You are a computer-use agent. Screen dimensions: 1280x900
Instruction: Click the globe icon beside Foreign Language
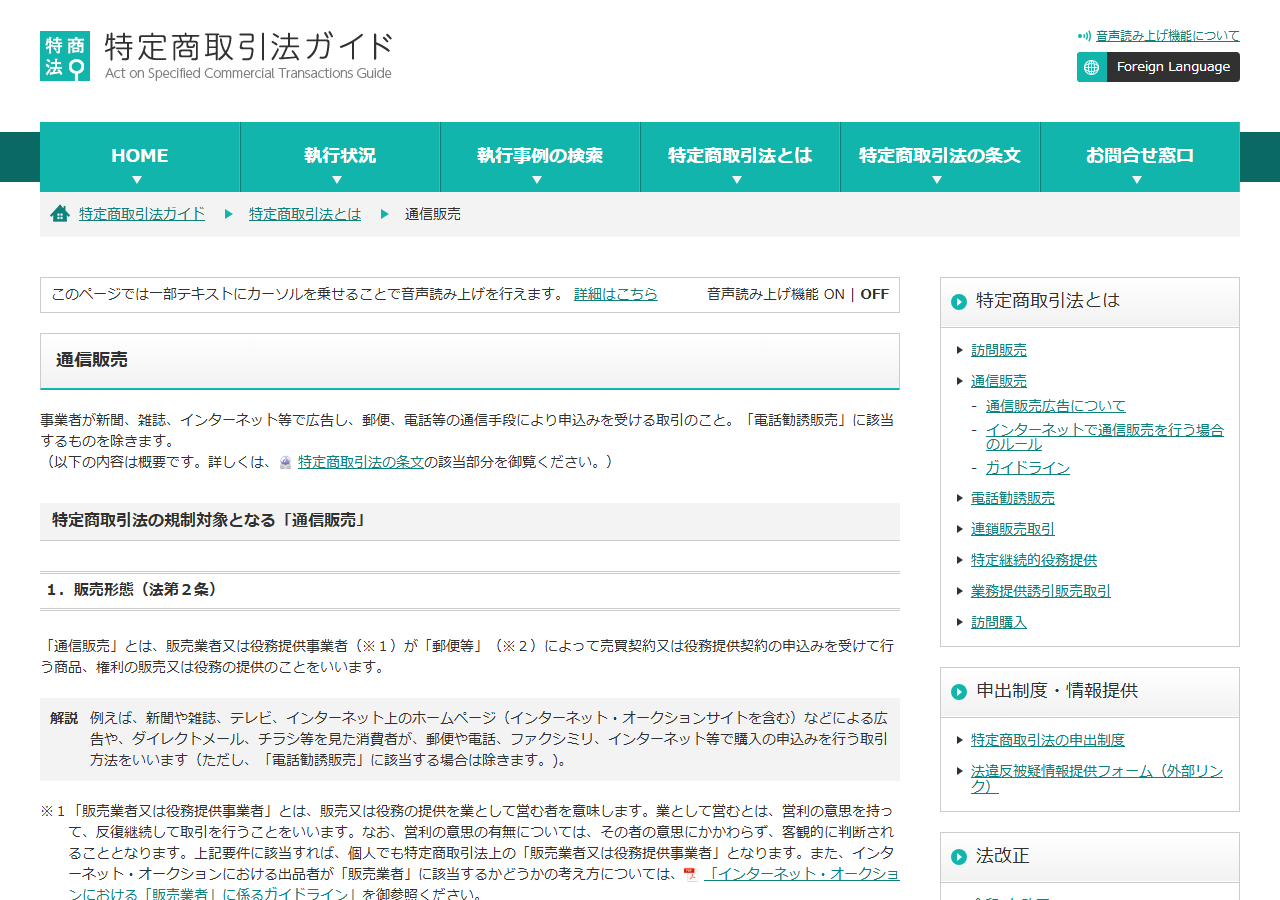[x=1092, y=67]
